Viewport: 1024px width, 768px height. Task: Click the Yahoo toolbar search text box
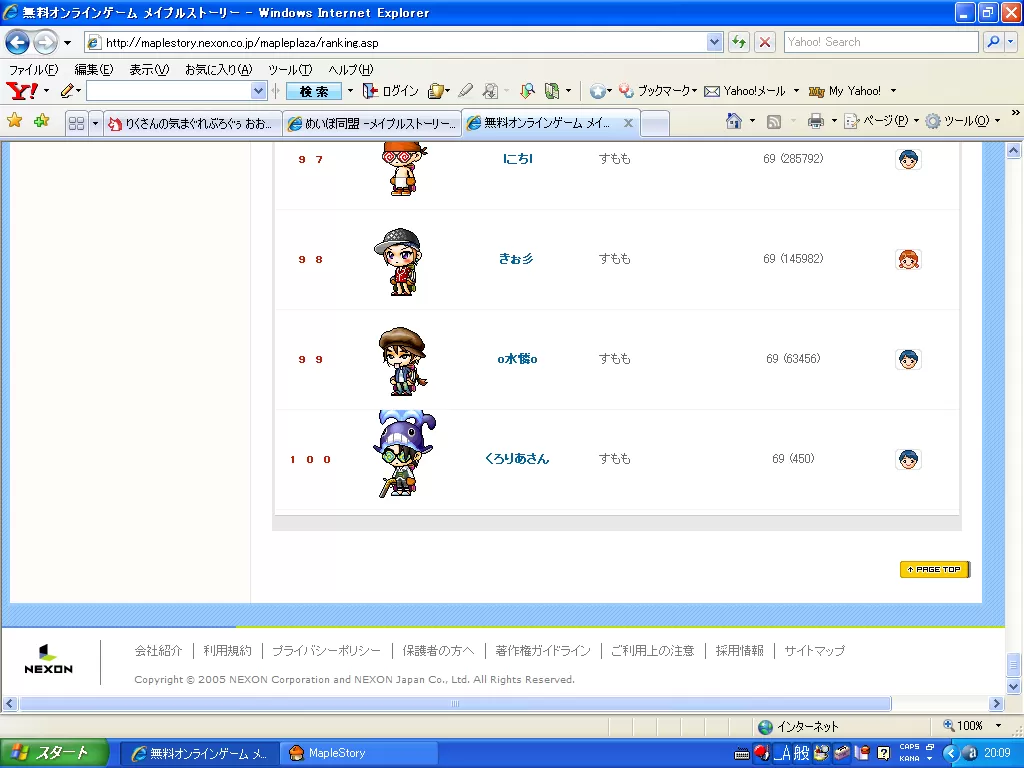(169, 91)
